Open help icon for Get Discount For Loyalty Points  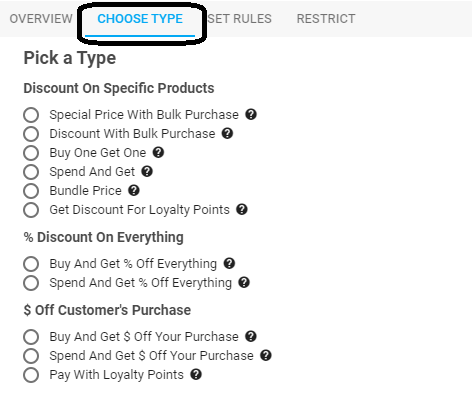coord(242,209)
